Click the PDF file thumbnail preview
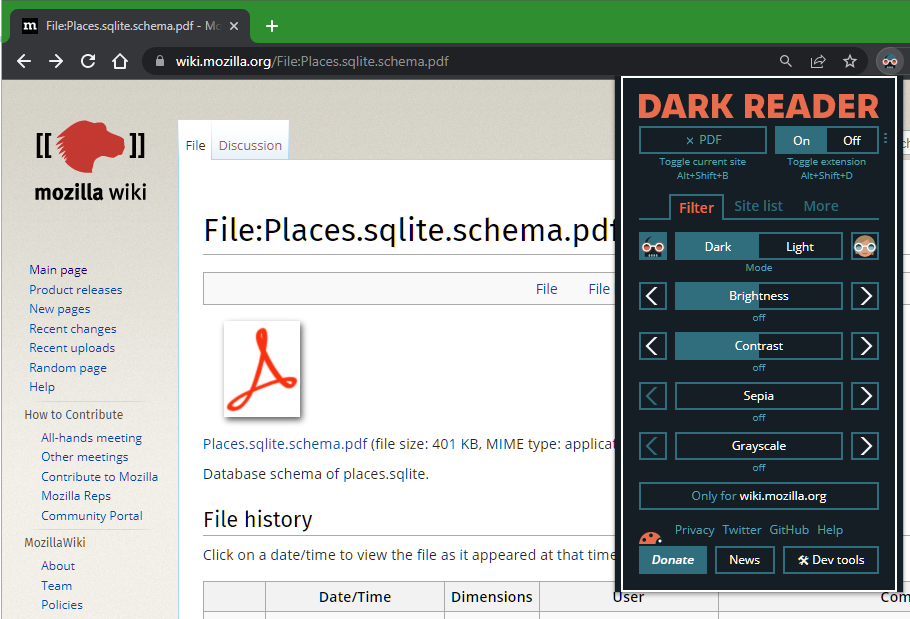Viewport: 910px width, 619px height. 262,370
